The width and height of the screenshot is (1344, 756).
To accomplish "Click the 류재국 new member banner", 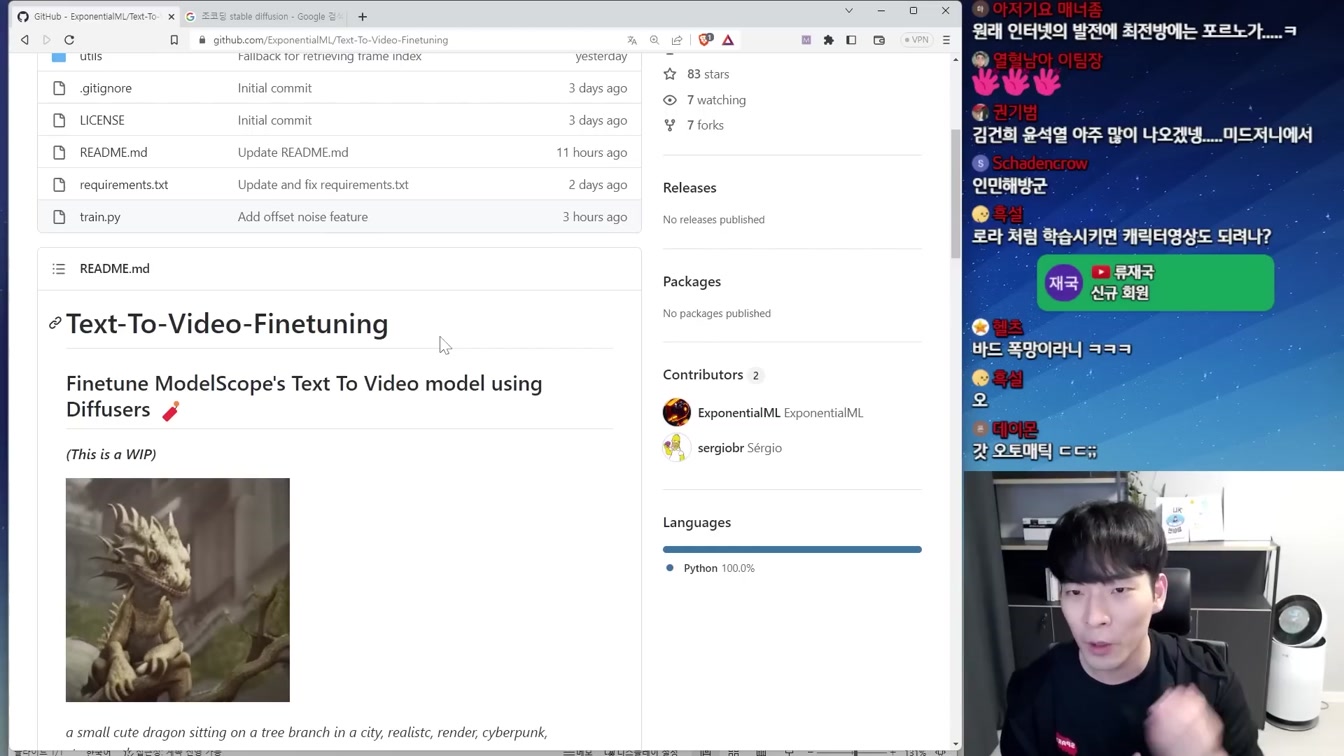I will click(1155, 283).
